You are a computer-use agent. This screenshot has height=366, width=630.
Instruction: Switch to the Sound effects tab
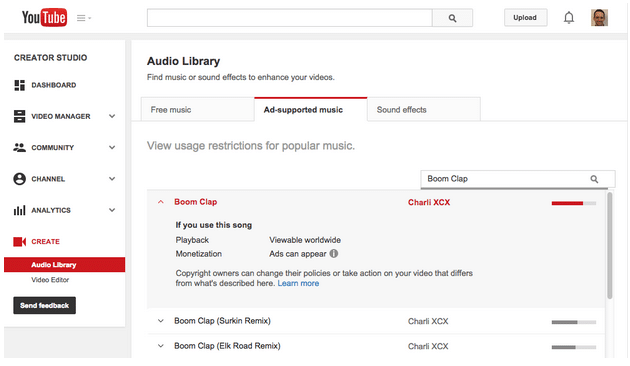tap(424, 110)
